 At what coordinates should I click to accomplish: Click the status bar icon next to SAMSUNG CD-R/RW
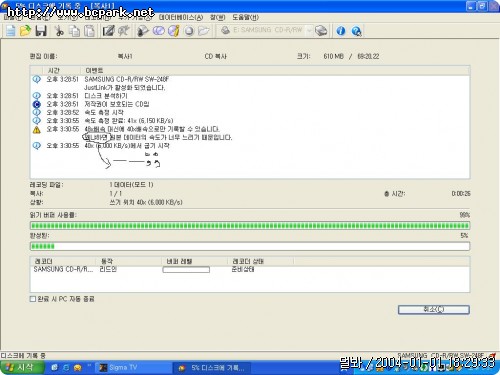click(492, 355)
